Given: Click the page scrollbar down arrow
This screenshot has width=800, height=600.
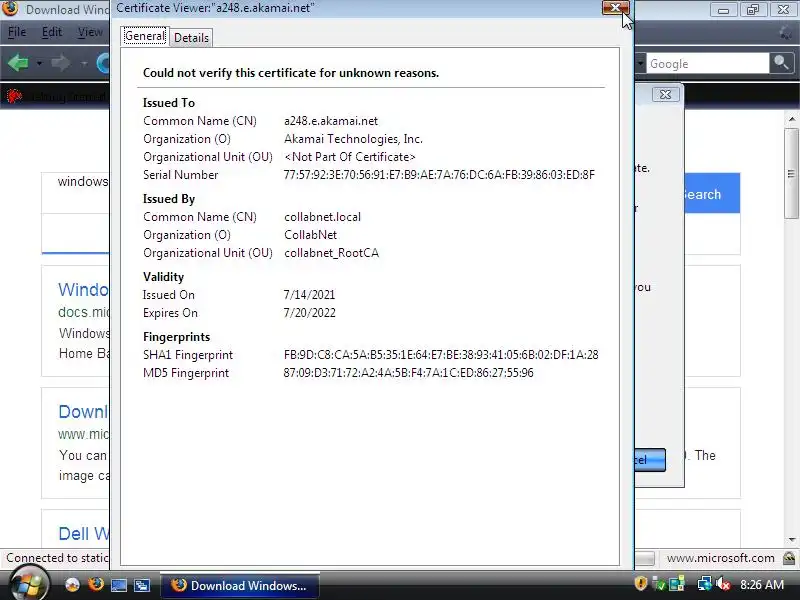Looking at the screenshot, I should click(792, 540).
